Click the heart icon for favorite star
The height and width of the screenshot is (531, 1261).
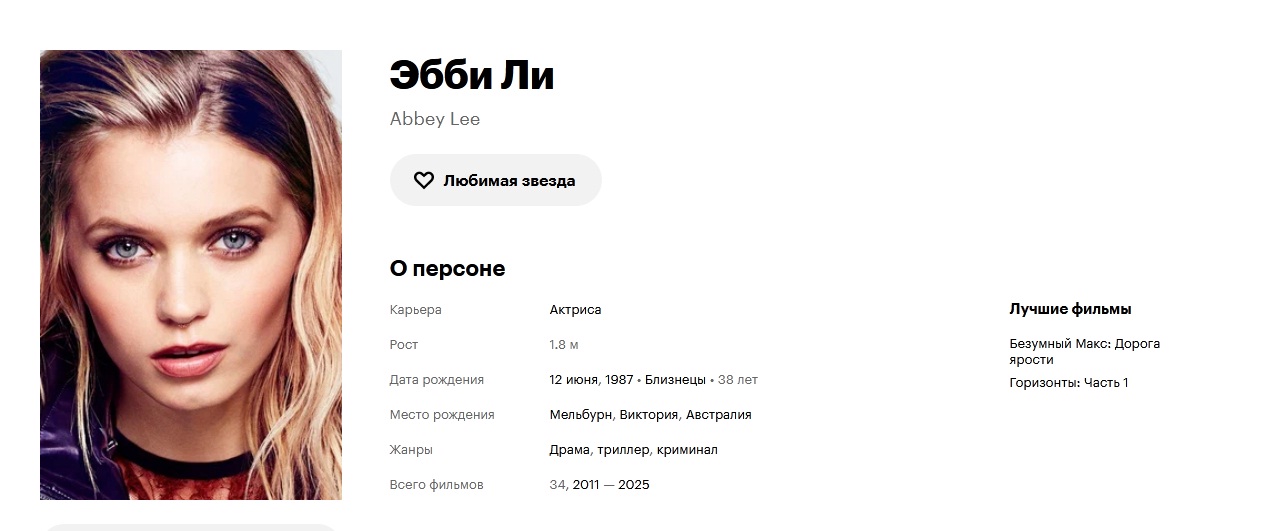pyautogui.click(x=424, y=181)
